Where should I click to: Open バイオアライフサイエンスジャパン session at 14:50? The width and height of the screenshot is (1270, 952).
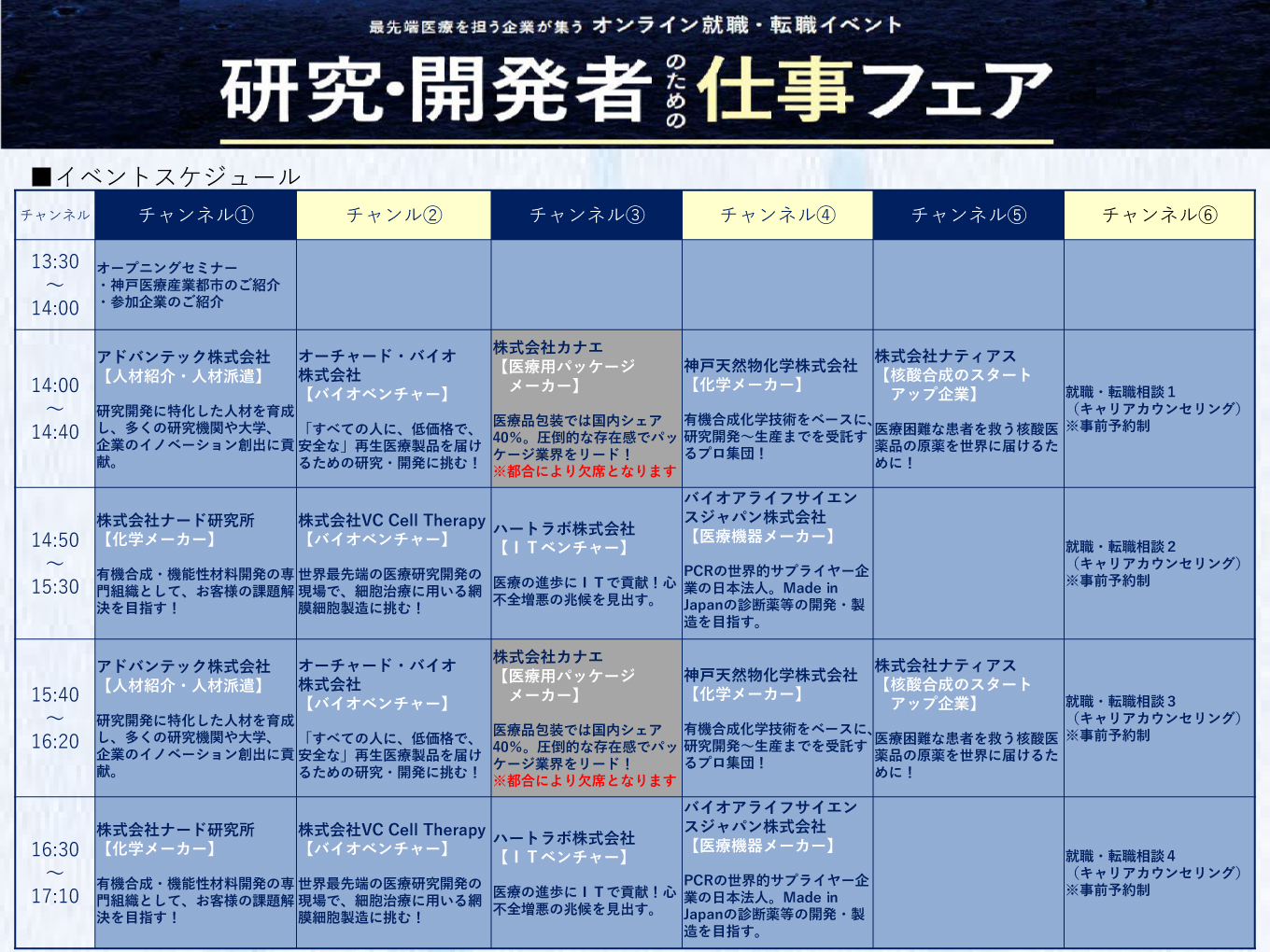pyautogui.click(x=777, y=563)
